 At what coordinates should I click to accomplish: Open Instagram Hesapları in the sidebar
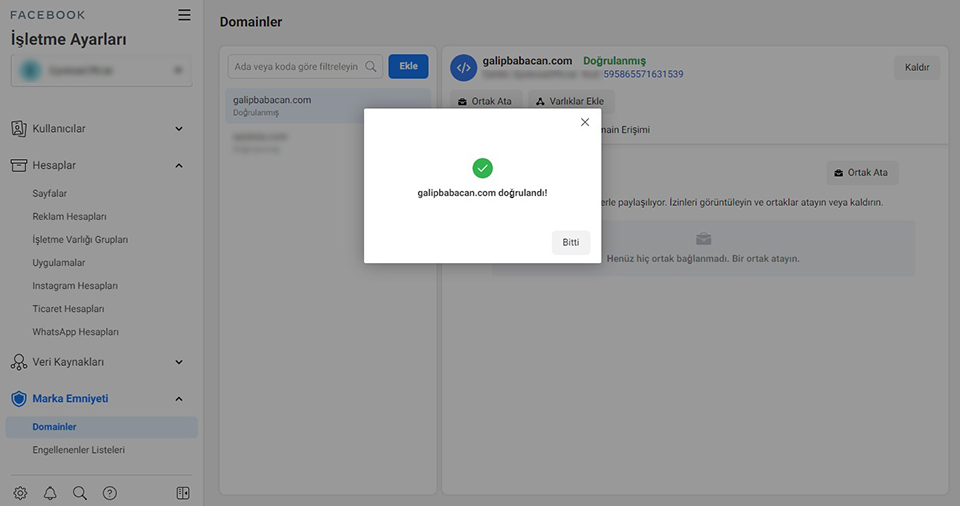pos(75,286)
